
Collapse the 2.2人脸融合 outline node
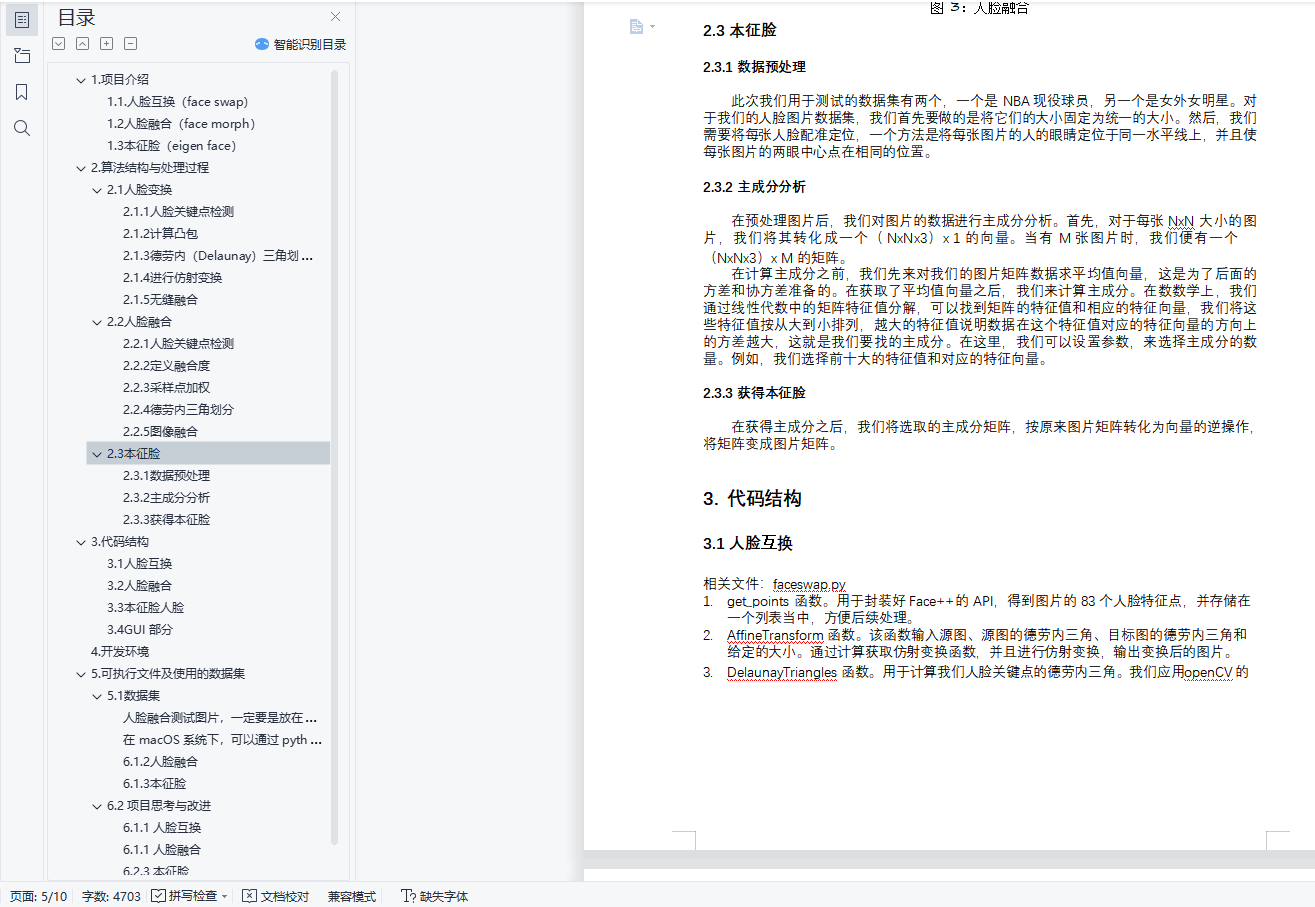pos(97,322)
